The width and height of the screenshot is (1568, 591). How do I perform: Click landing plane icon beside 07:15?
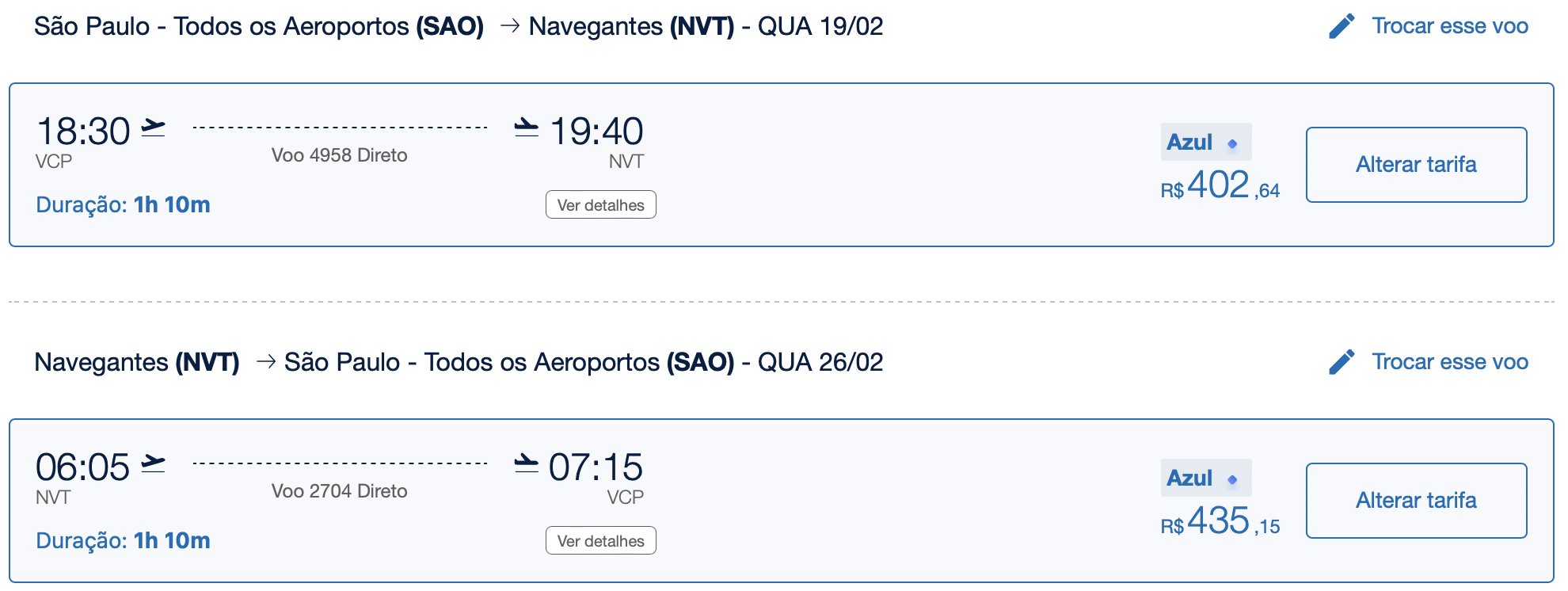[526, 463]
